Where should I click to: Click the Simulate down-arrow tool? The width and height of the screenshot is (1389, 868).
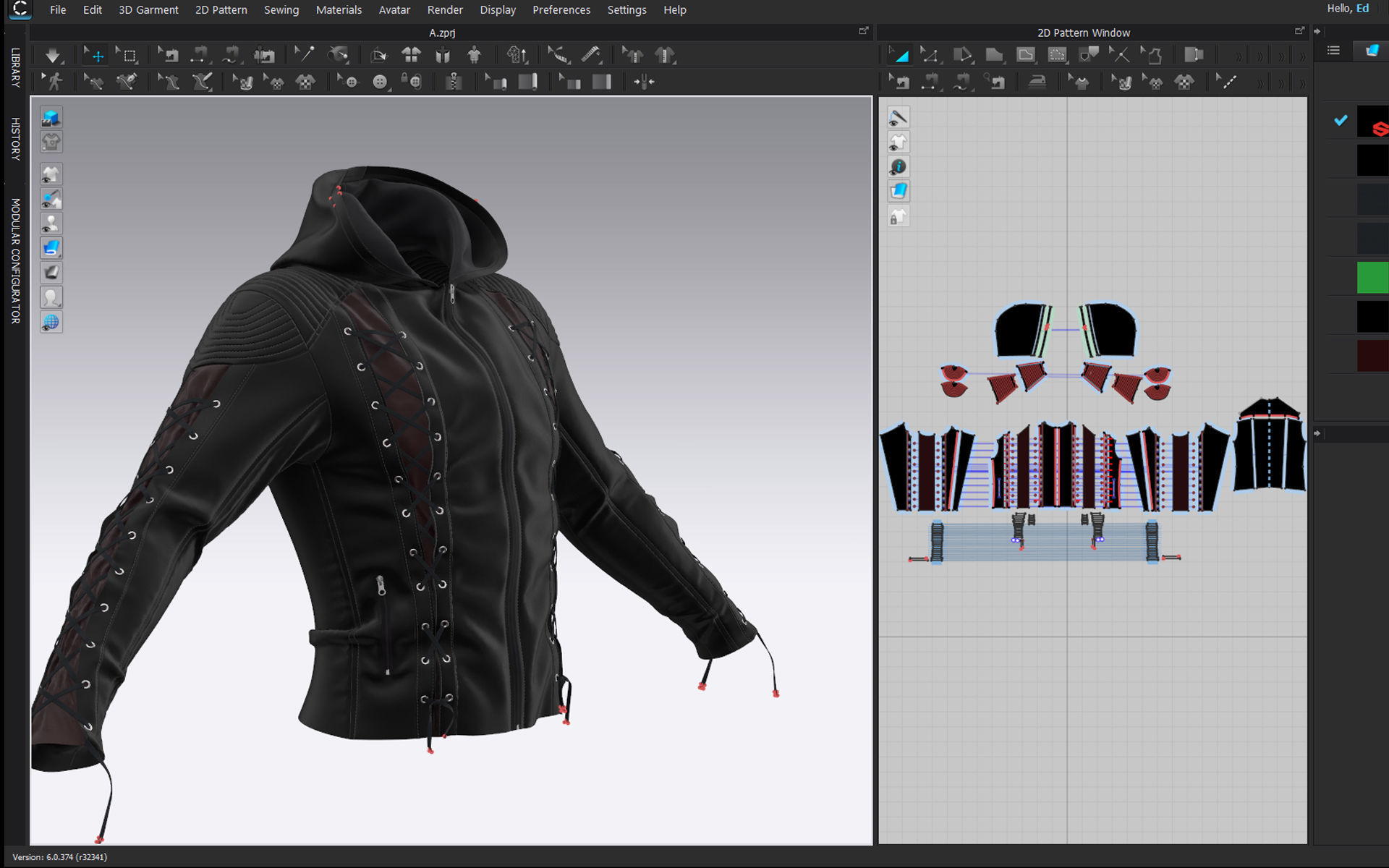point(53,55)
